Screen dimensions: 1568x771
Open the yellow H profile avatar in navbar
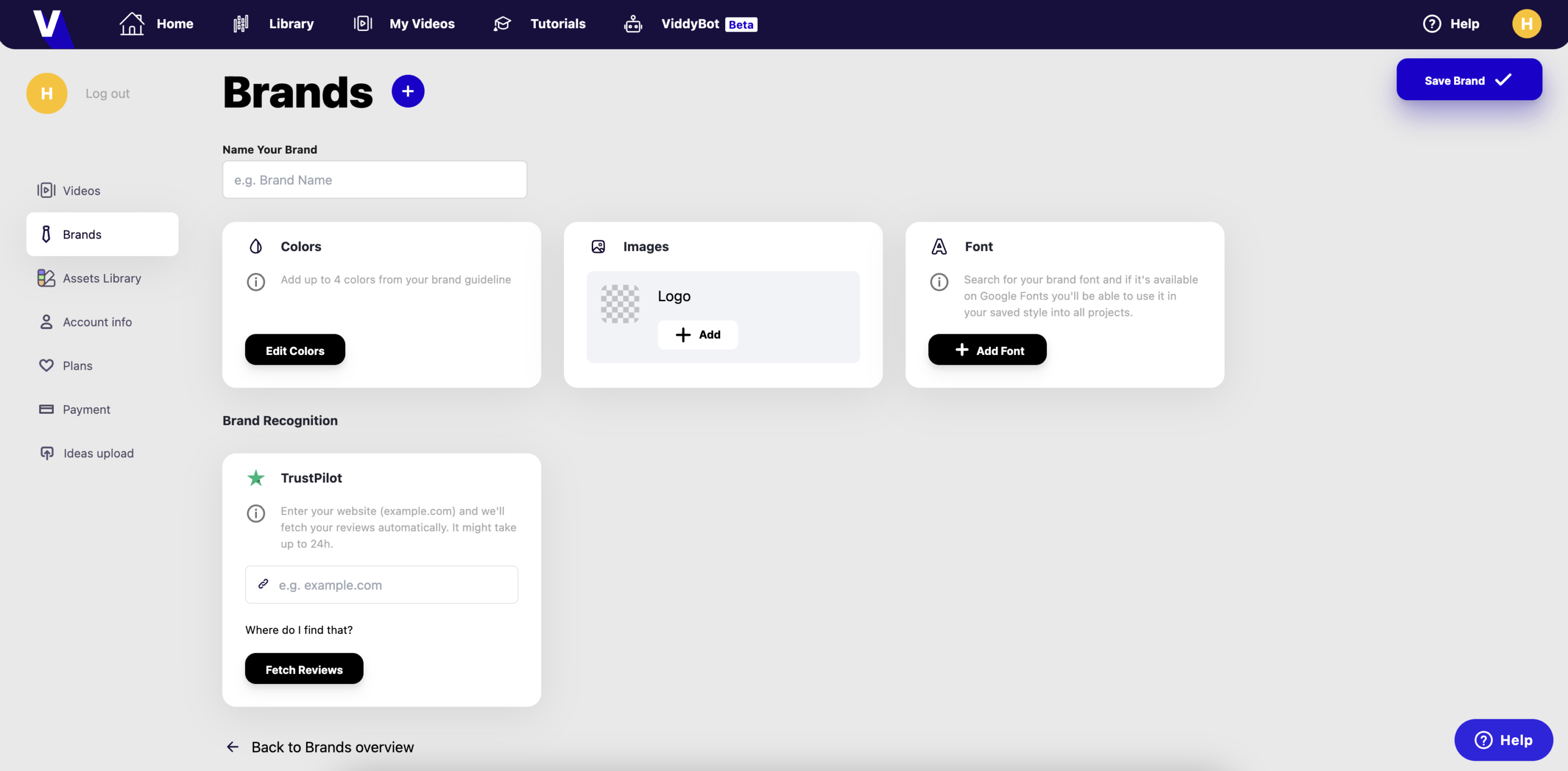(x=1527, y=24)
